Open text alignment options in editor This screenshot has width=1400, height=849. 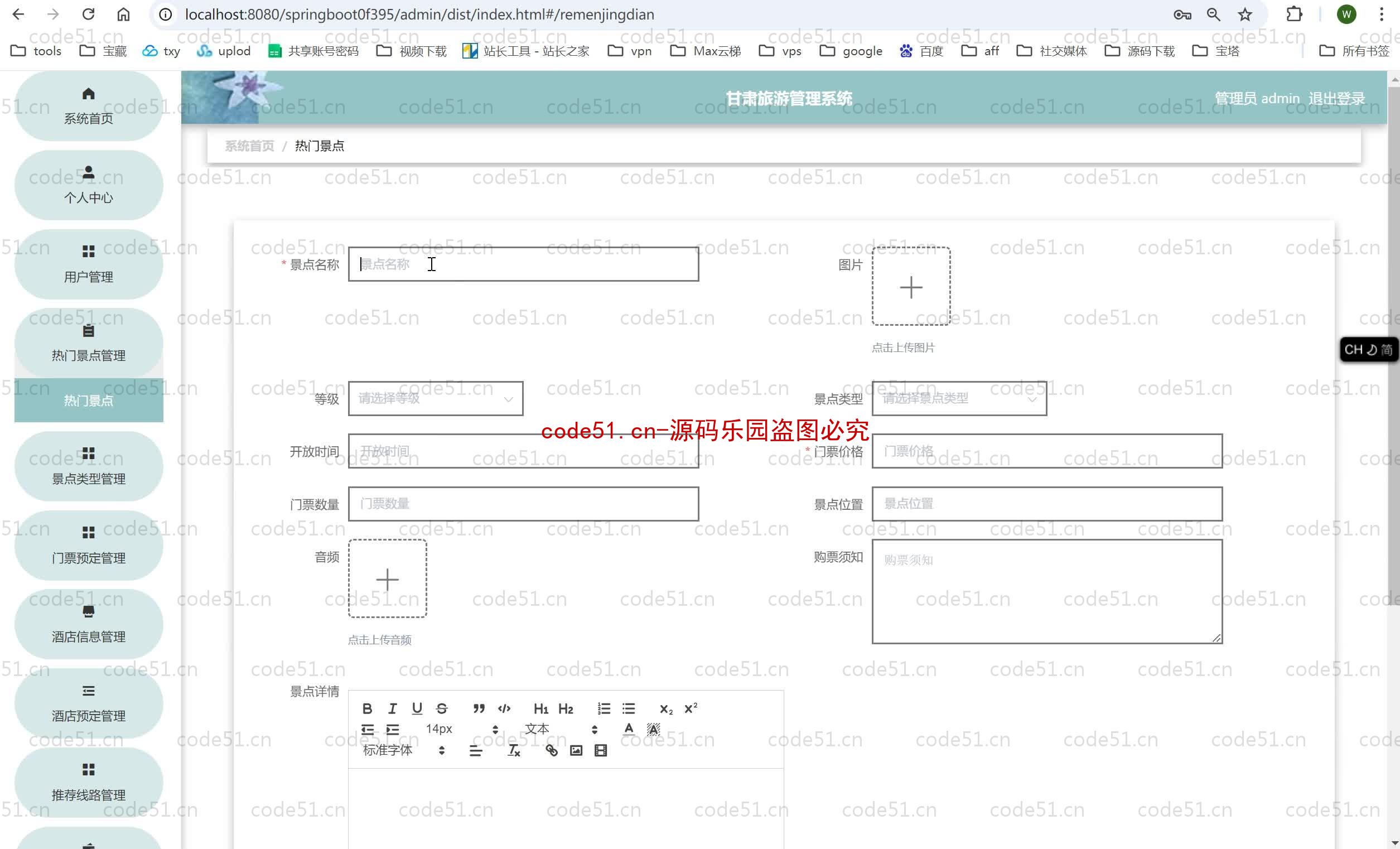(x=476, y=751)
